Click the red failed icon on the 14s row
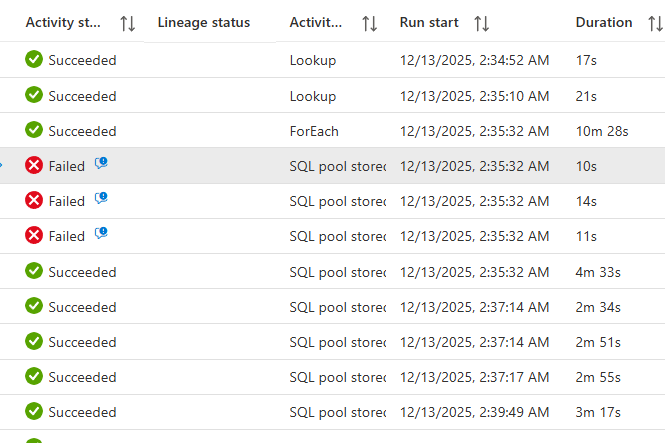Viewport: 665px width, 443px height. tap(34, 201)
